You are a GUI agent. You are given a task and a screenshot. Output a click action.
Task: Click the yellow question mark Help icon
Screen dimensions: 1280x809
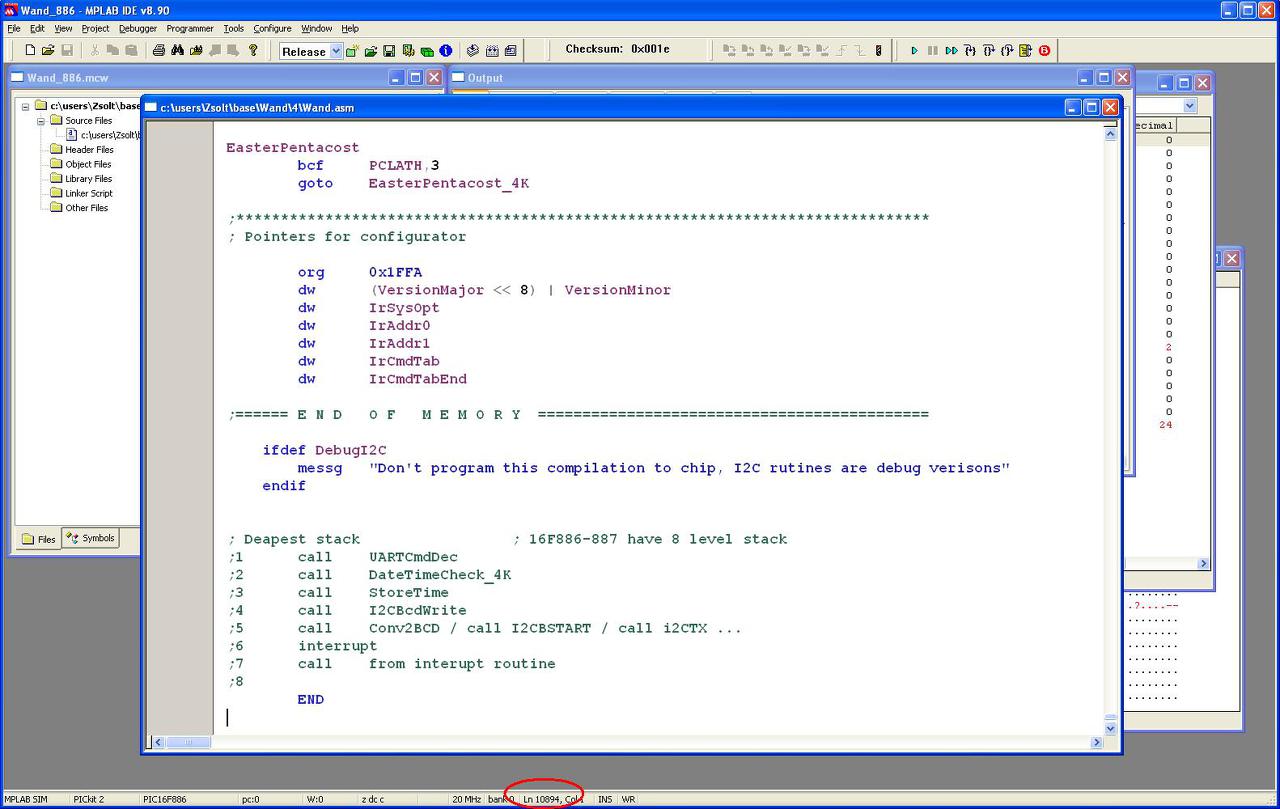pyautogui.click(x=253, y=50)
